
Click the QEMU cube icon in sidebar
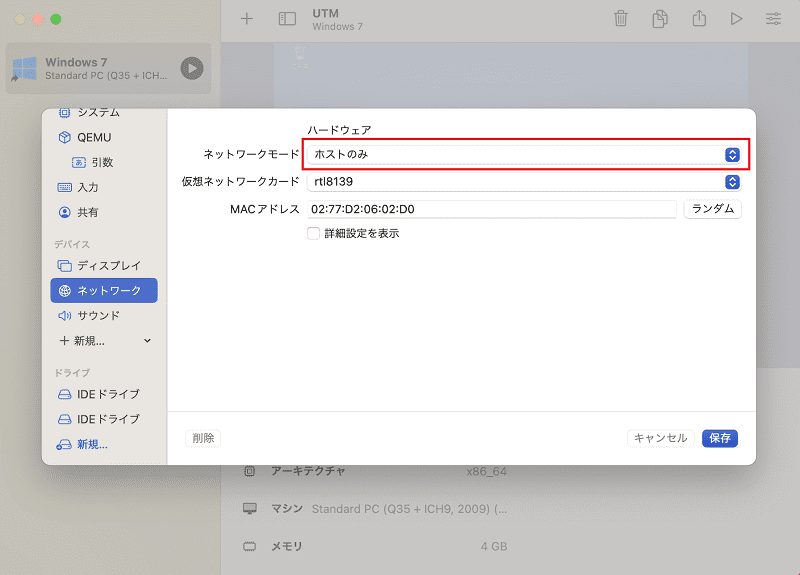(x=65, y=137)
